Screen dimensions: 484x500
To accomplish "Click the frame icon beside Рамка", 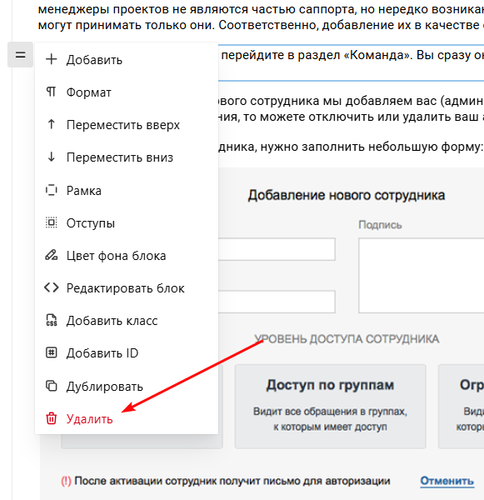I will pos(51,190).
